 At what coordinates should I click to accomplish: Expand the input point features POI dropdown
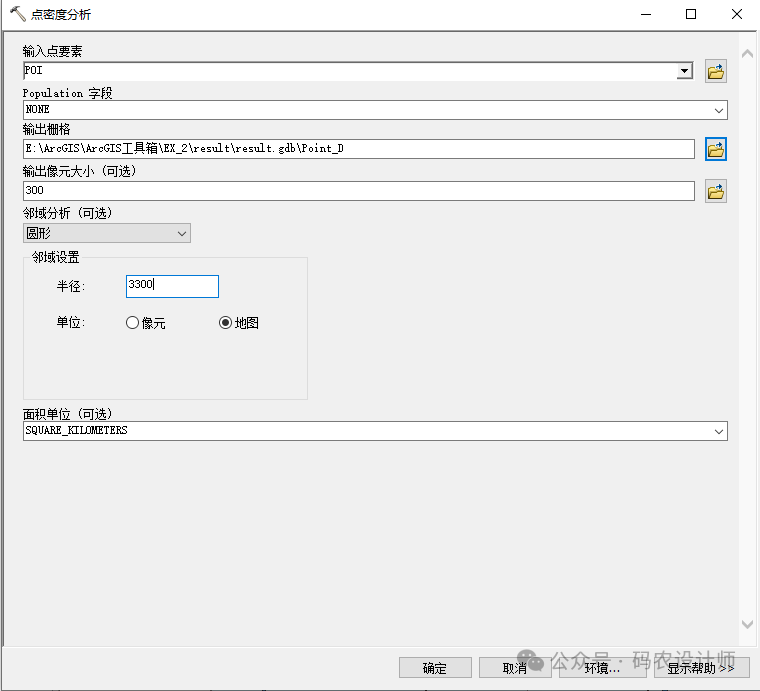pos(684,71)
